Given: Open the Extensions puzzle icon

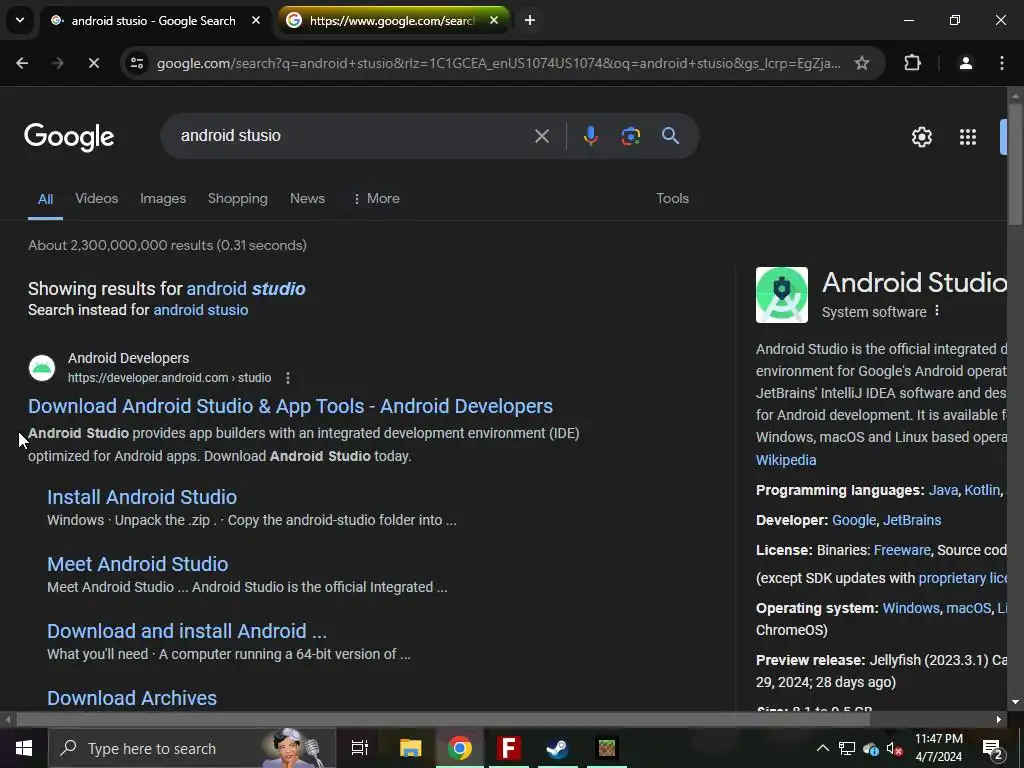Looking at the screenshot, I should coord(912,63).
